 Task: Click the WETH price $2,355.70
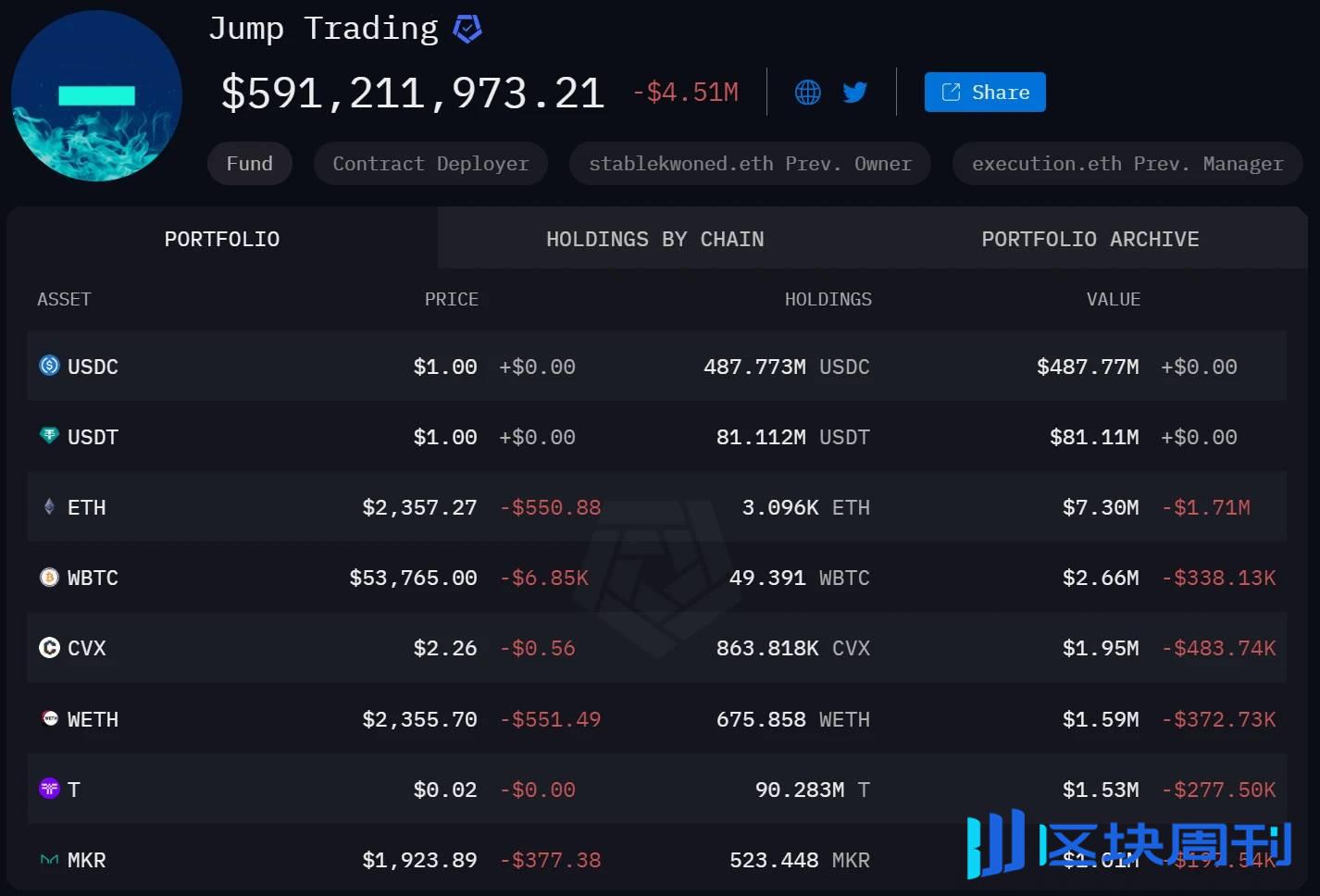[419, 719]
